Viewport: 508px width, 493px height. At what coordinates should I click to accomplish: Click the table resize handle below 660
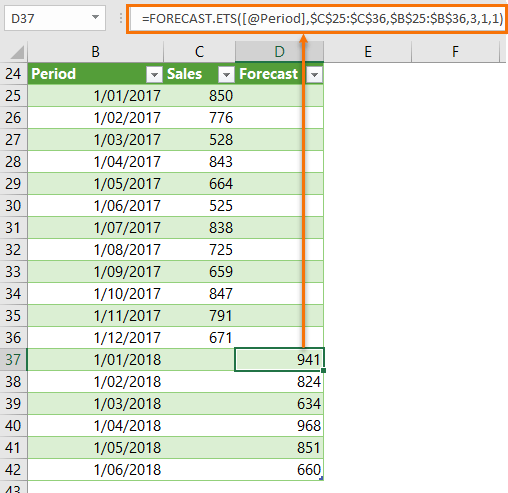tap(321, 478)
